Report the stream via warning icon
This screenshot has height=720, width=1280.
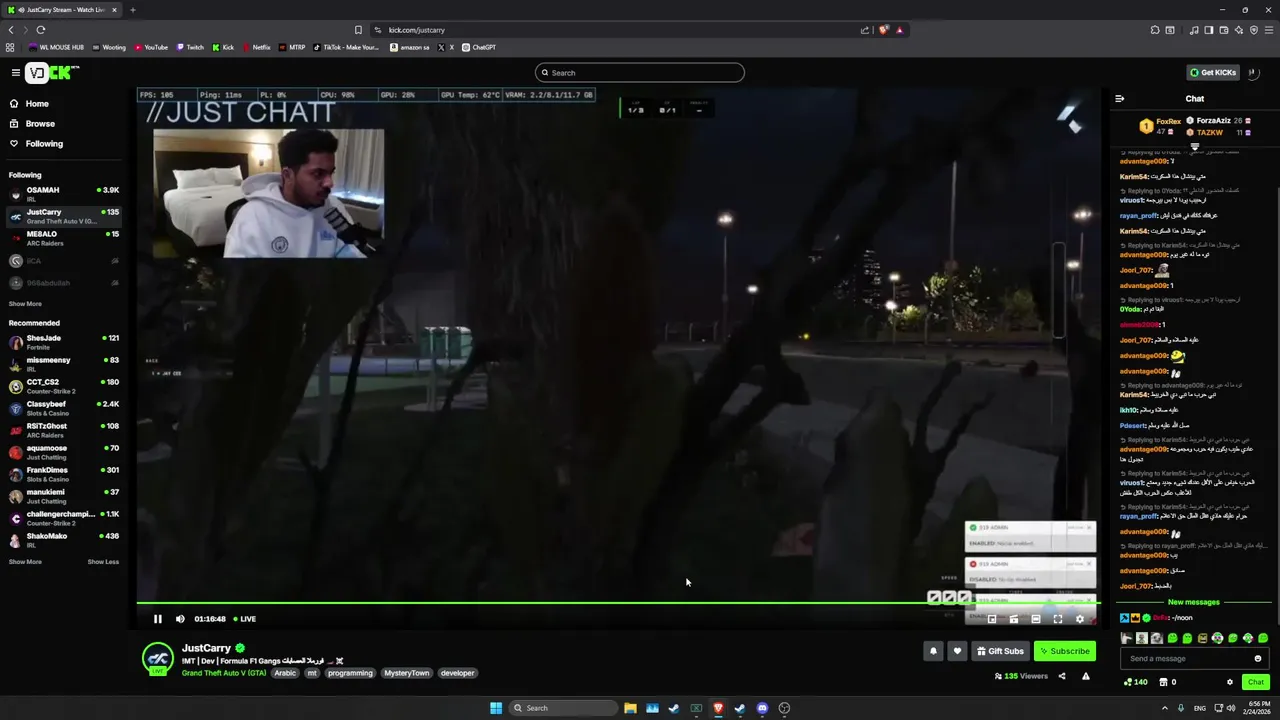[1085, 676]
